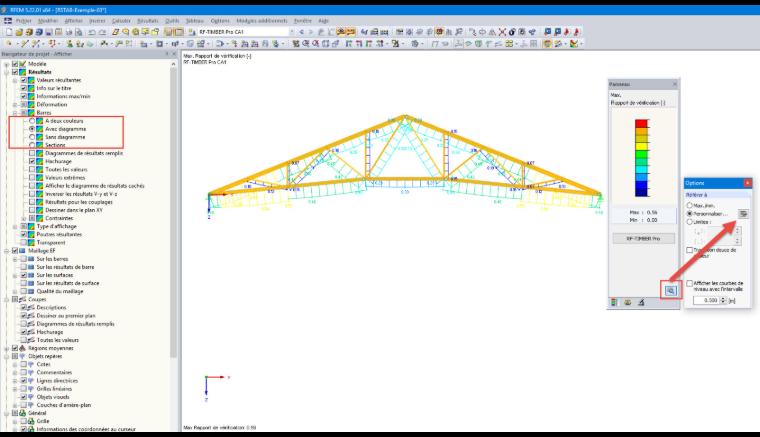Collapse the Barres tree node

[x=15, y=113]
